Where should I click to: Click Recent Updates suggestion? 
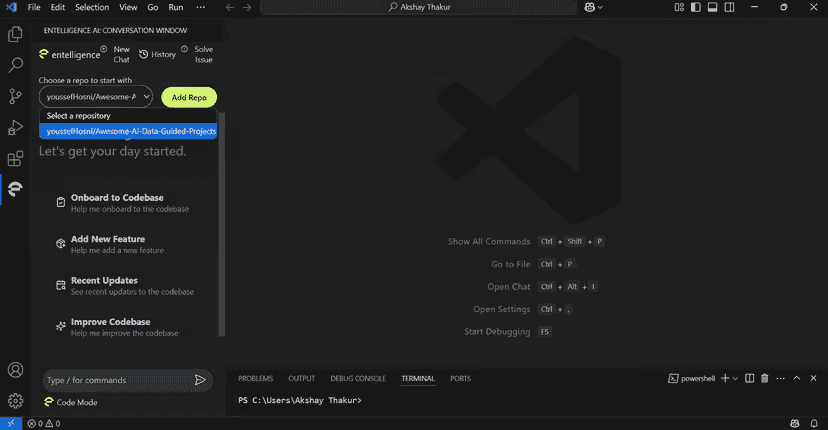pyautogui.click(x=125, y=286)
